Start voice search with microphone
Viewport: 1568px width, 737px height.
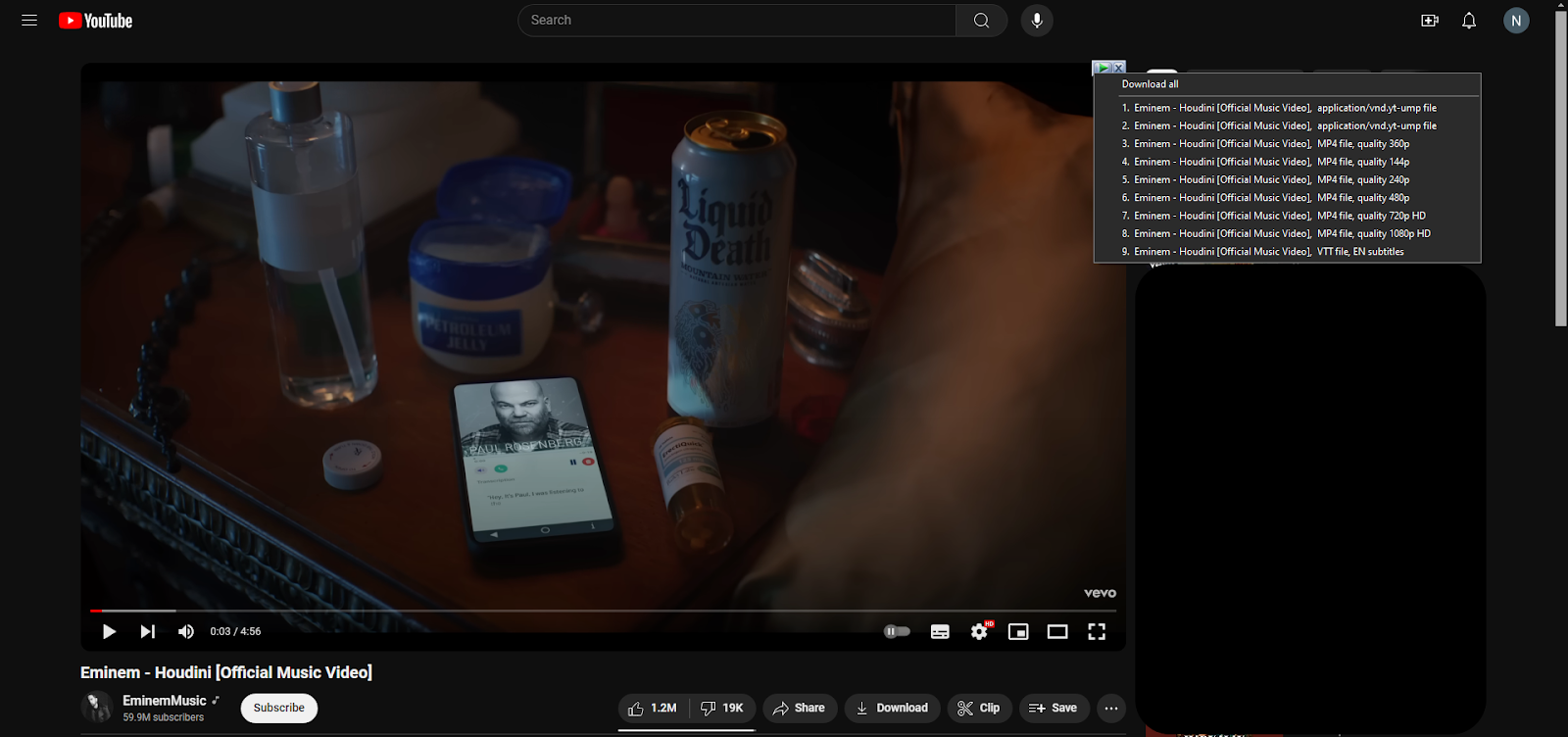coord(1037,21)
